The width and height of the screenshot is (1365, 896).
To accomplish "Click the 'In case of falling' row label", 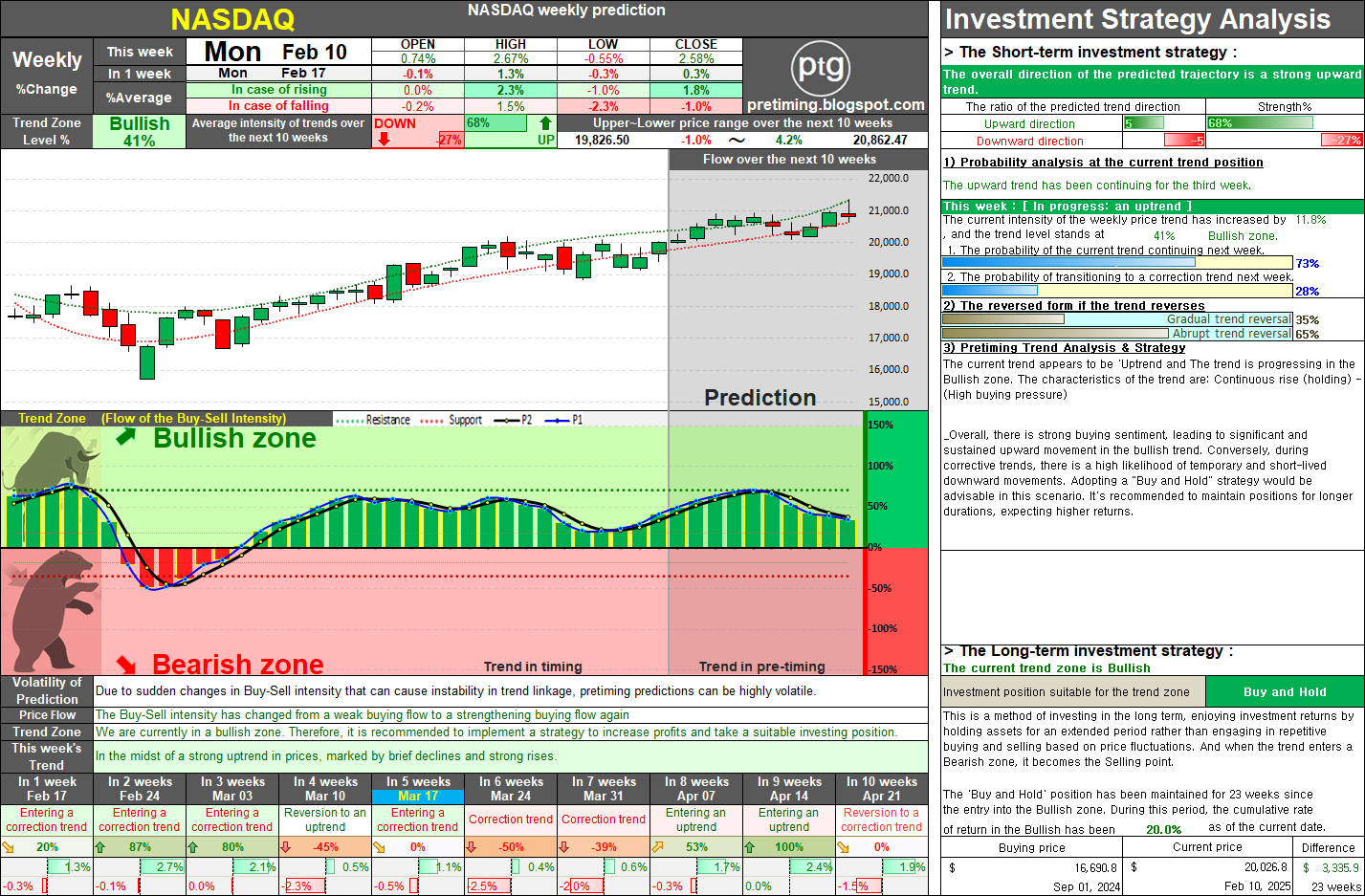I will (279, 106).
